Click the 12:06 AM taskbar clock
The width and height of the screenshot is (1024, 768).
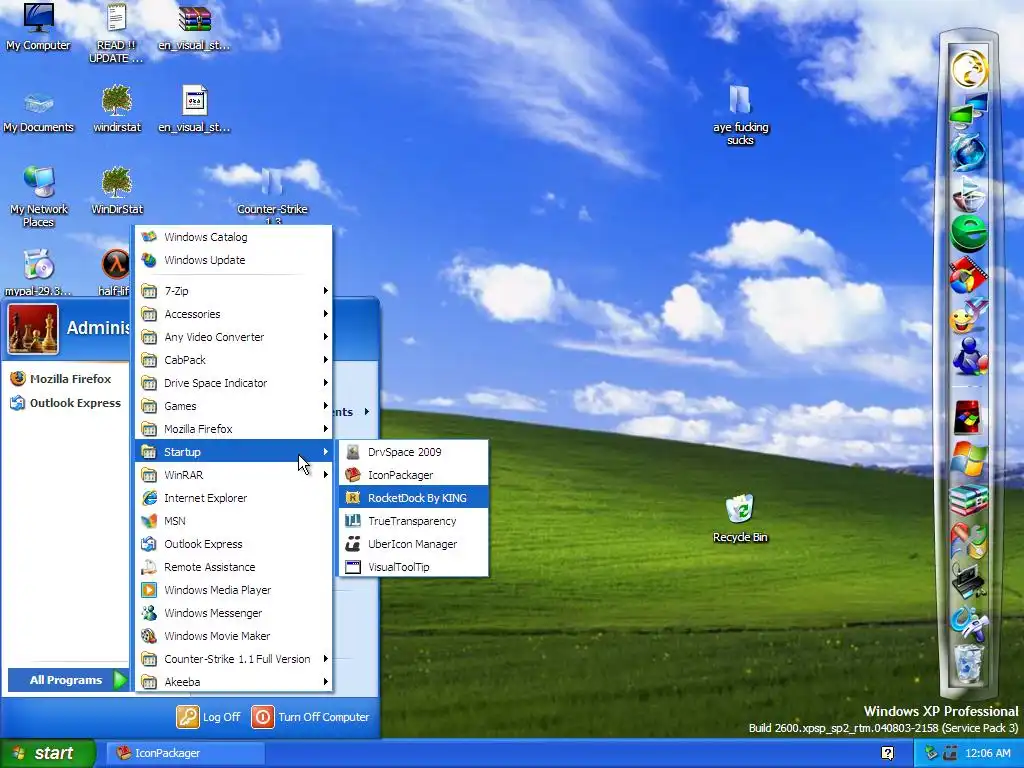(987, 753)
